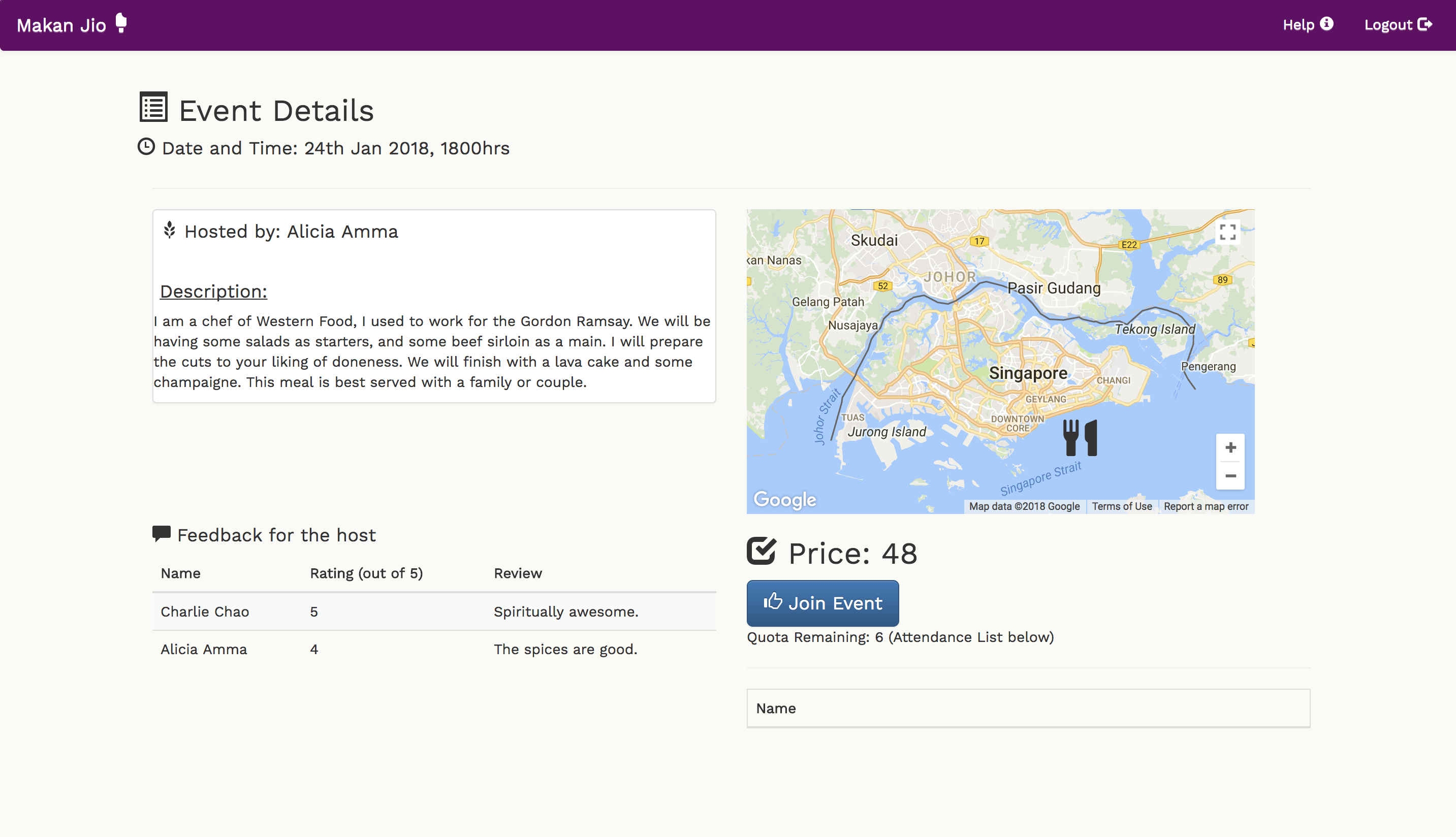Zoom in the map with plus button
This screenshot has height=837, width=1456.
(1230, 448)
